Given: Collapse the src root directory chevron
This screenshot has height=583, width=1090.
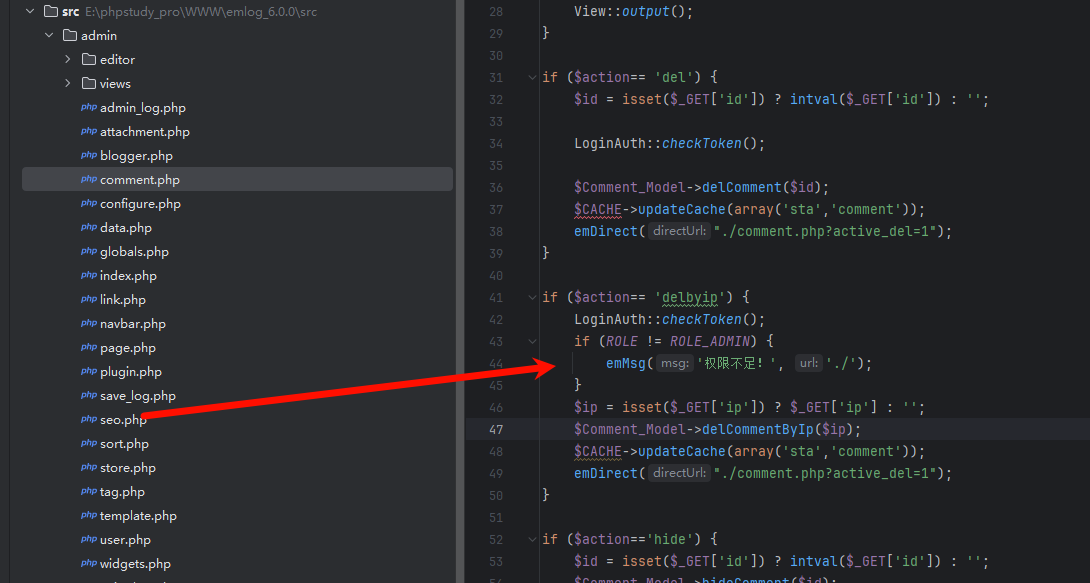Looking at the screenshot, I should [30, 12].
